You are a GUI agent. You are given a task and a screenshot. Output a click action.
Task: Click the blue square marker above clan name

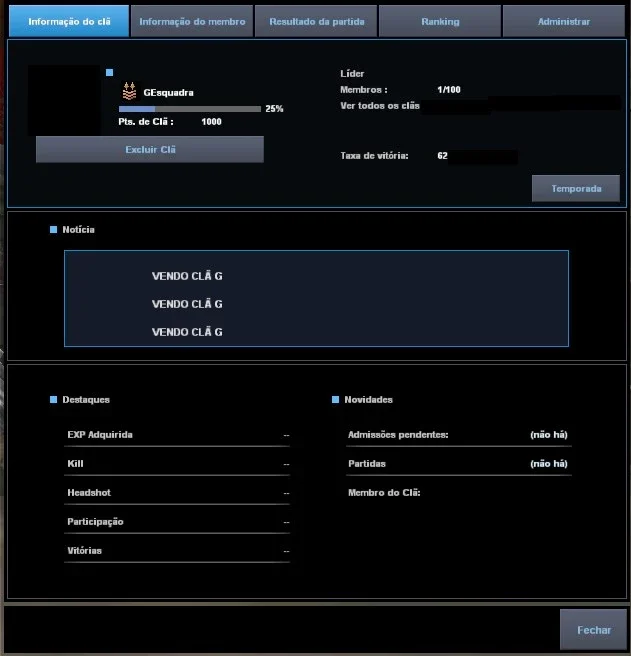(110, 72)
